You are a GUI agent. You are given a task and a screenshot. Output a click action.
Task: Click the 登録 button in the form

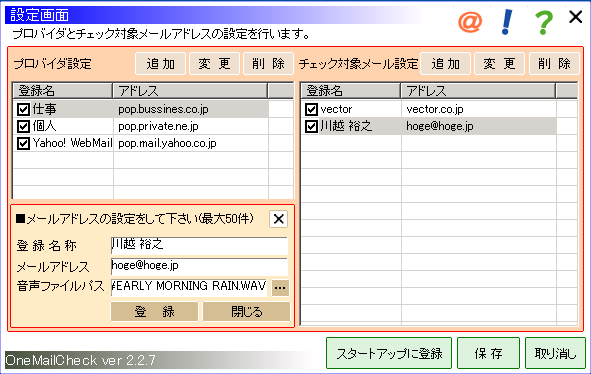tap(155, 311)
